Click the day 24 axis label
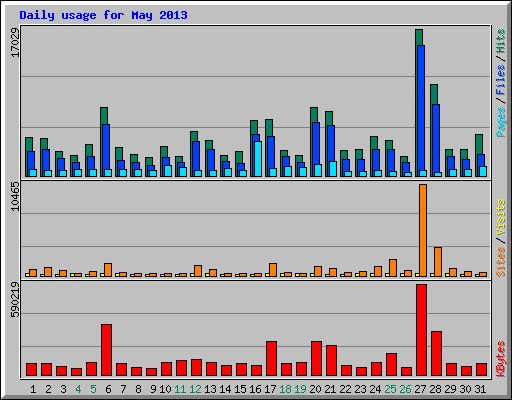 pyautogui.click(x=375, y=389)
